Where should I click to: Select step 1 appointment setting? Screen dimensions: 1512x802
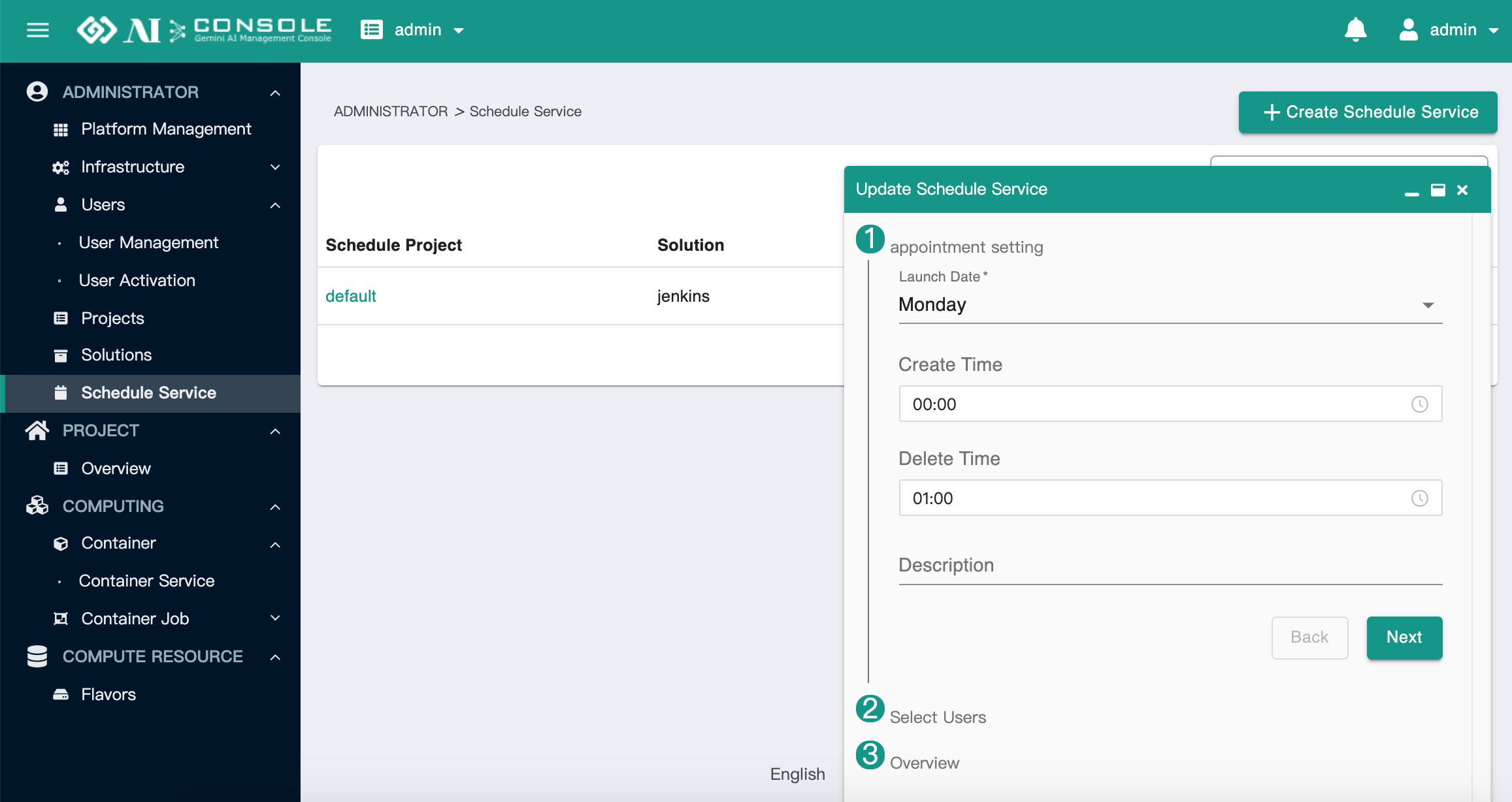(949, 242)
